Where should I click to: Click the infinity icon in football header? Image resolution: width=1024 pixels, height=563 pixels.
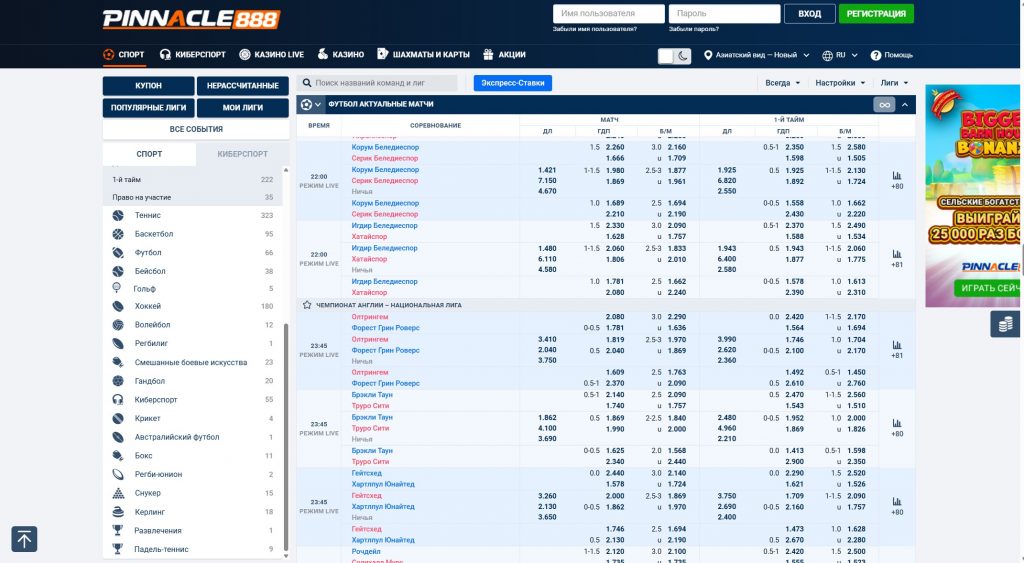884,104
